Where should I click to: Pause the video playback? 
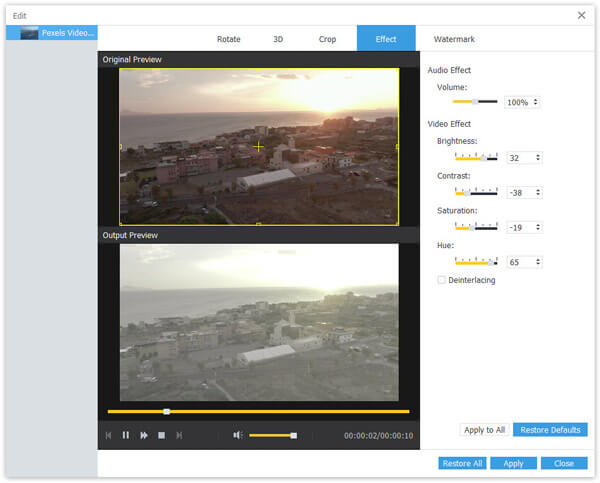click(x=126, y=435)
